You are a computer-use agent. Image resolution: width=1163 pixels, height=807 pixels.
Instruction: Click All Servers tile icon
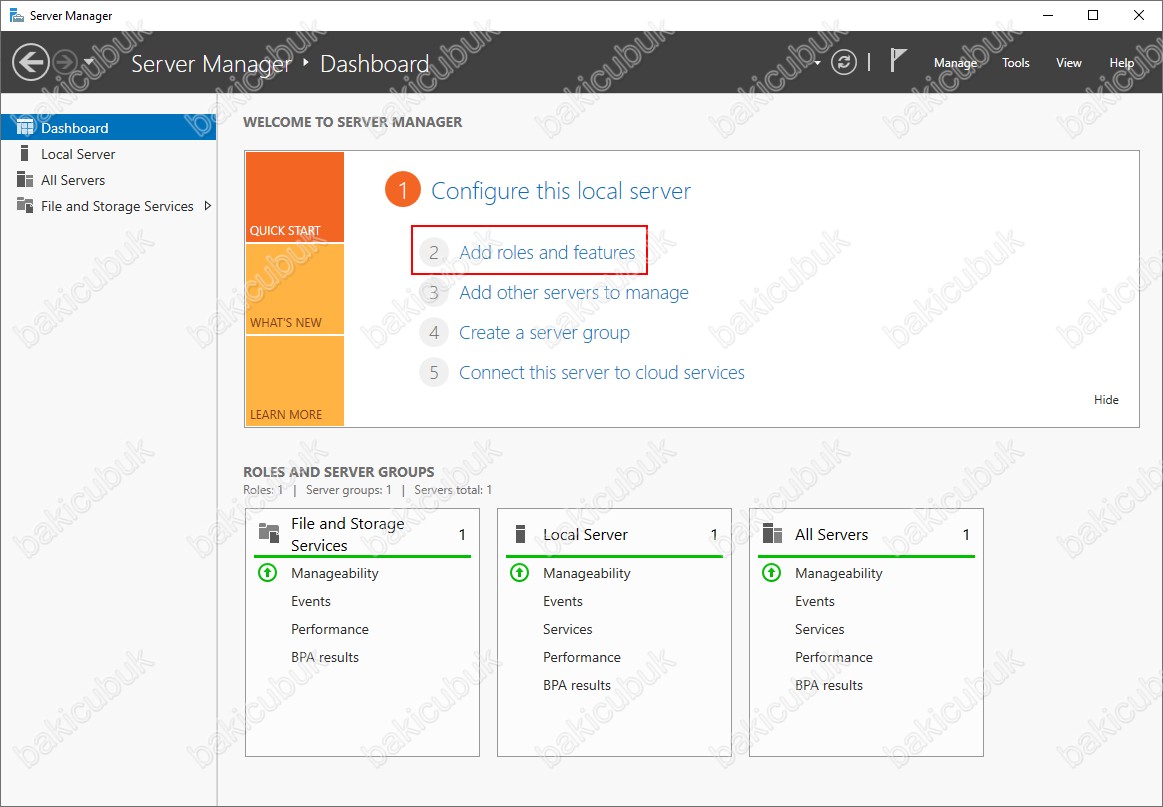[772, 533]
